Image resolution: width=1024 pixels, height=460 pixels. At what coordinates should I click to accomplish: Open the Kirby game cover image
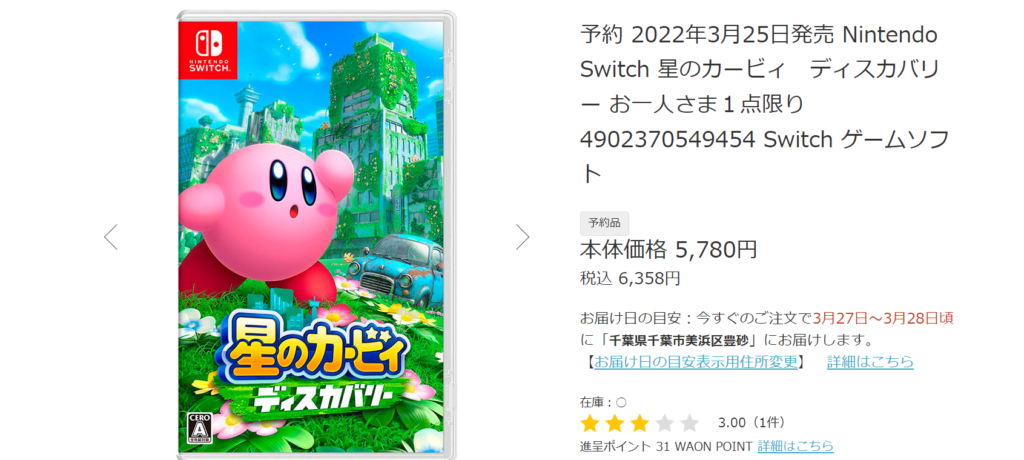pos(316,235)
